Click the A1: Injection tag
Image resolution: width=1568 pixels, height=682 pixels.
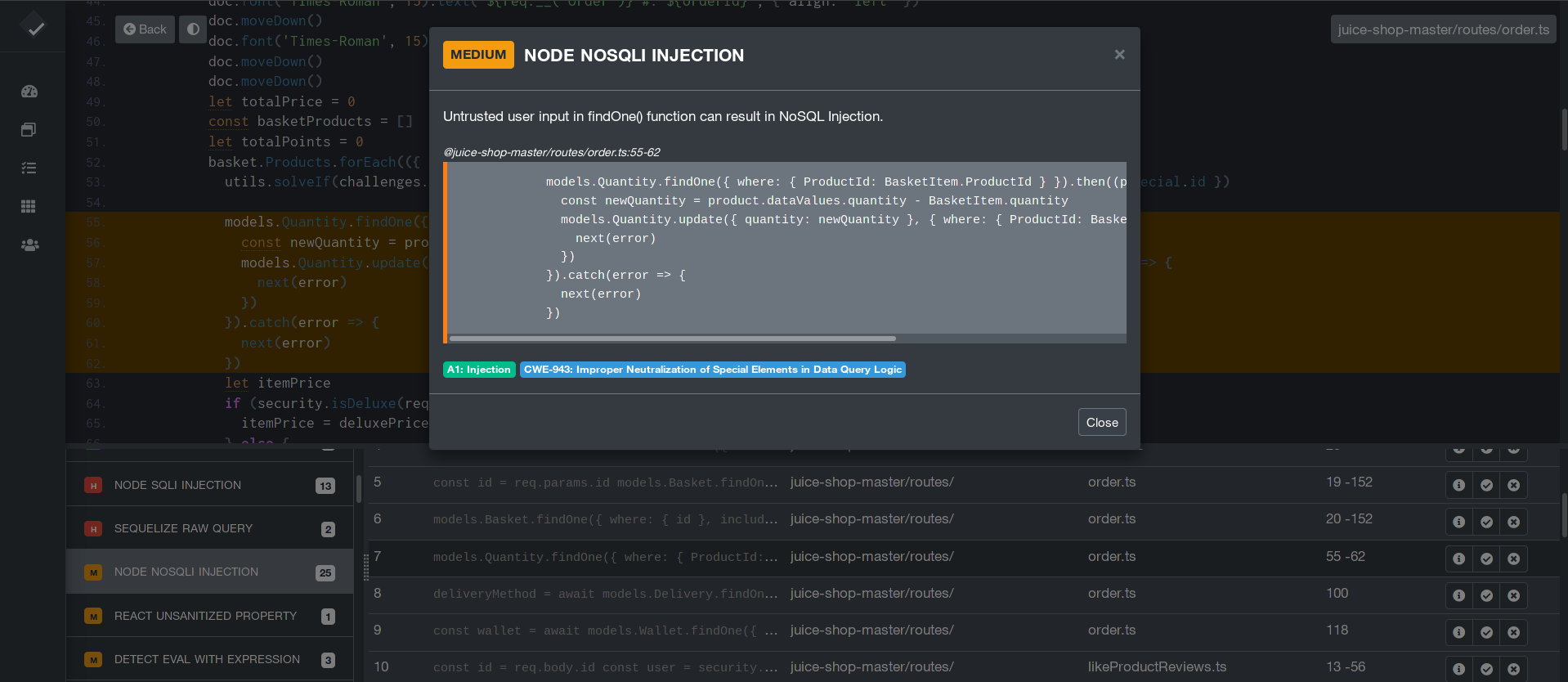click(x=479, y=370)
